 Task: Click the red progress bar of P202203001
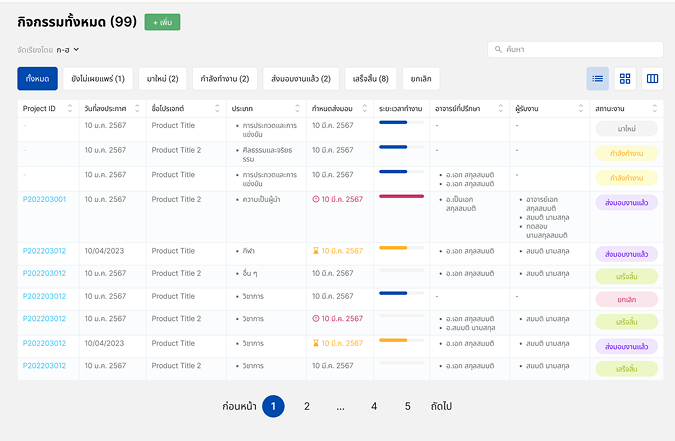pyautogui.click(x=401, y=197)
